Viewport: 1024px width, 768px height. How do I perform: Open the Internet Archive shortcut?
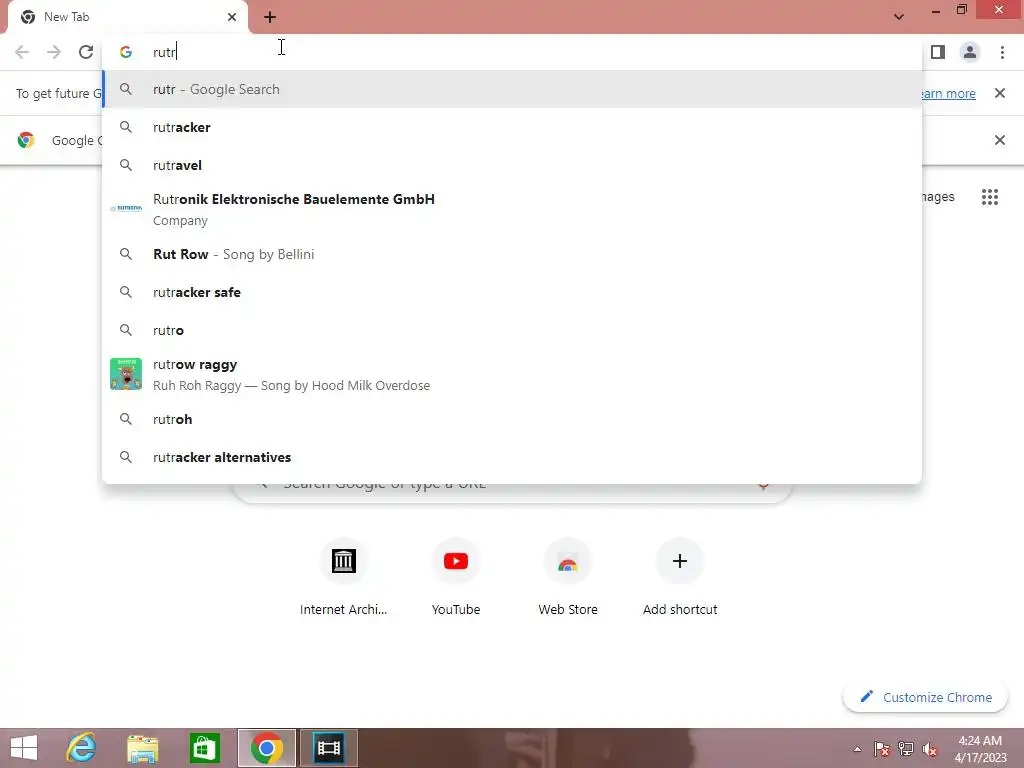pyautogui.click(x=344, y=577)
